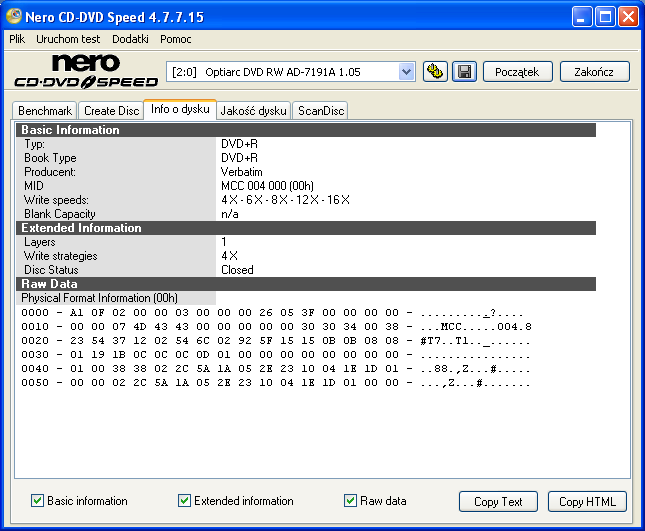Click the raw data row 0010
The width and height of the screenshot is (645, 531).
(x=276, y=327)
